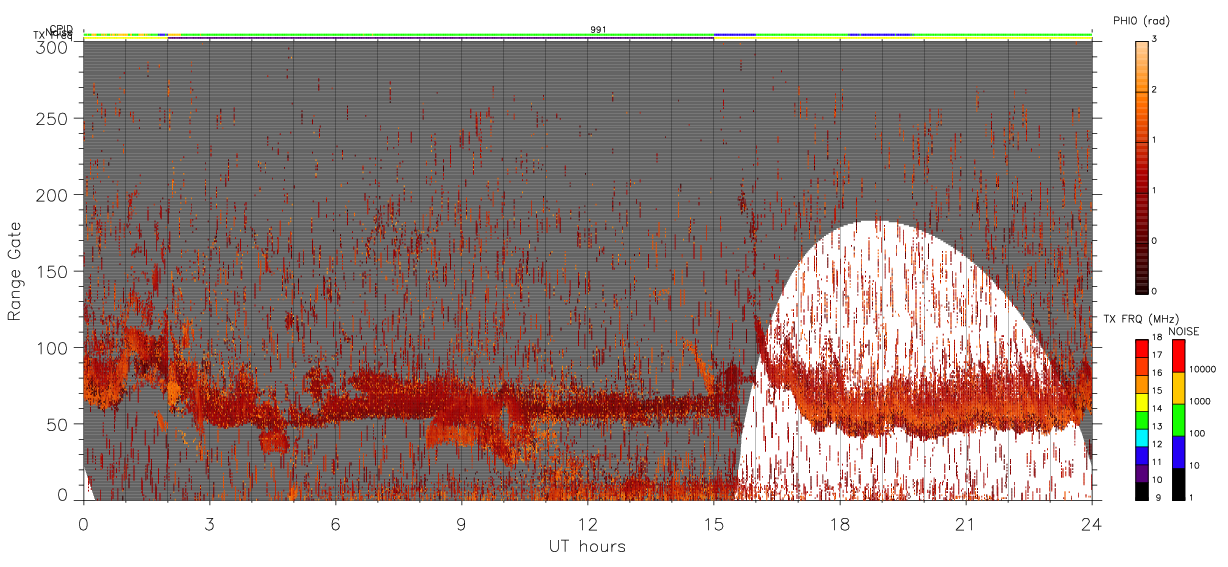Click the '24' tick on the UT hours axis
The image size is (1228, 567).
pyautogui.click(x=1092, y=523)
